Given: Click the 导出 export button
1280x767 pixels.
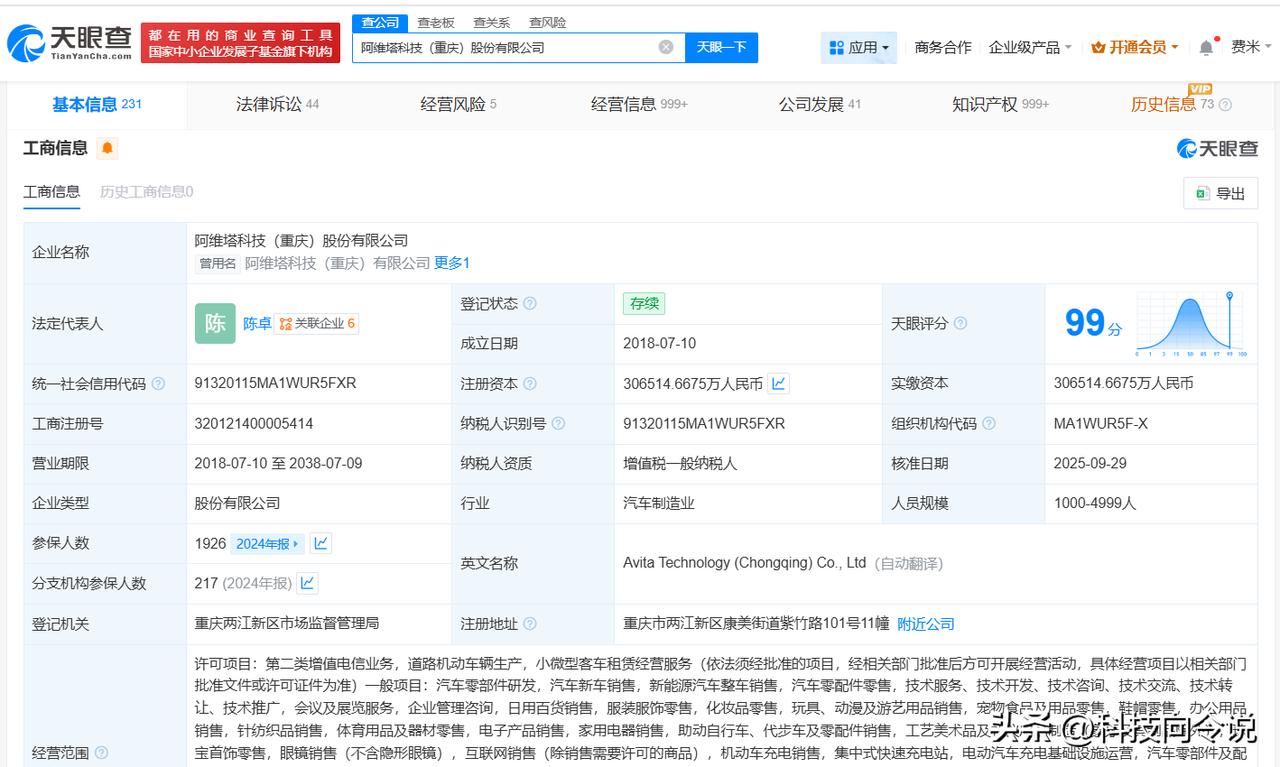Looking at the screenshot, I should click(x=1220, y=193).
